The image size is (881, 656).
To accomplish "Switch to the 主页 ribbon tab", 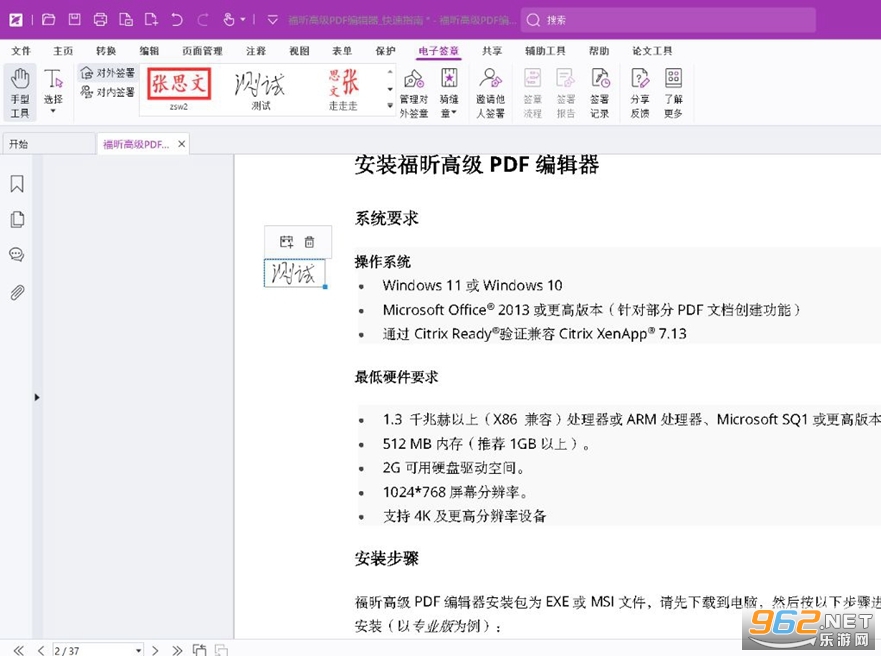I will pyautogui.click(x=63, y=51).
